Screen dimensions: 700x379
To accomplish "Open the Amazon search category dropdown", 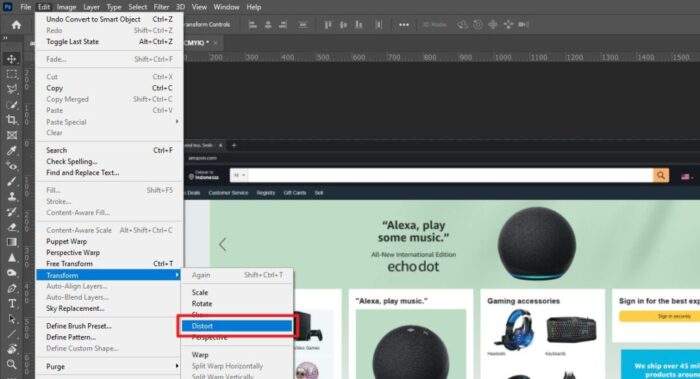I will (239, 175).
